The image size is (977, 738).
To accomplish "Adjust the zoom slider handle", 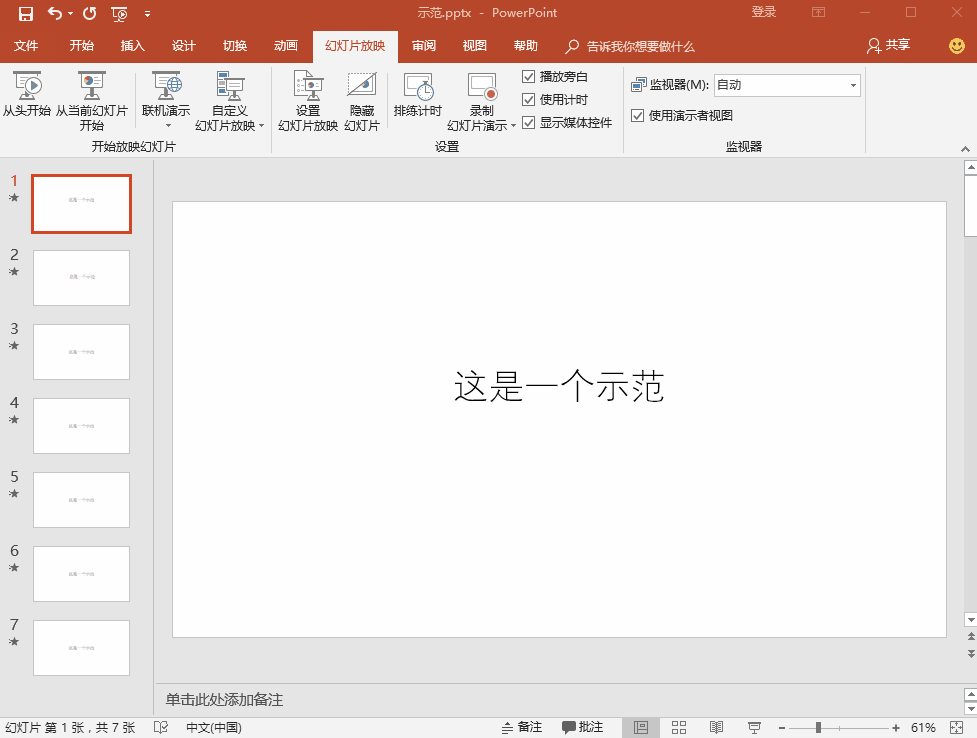I will (818, 727).
